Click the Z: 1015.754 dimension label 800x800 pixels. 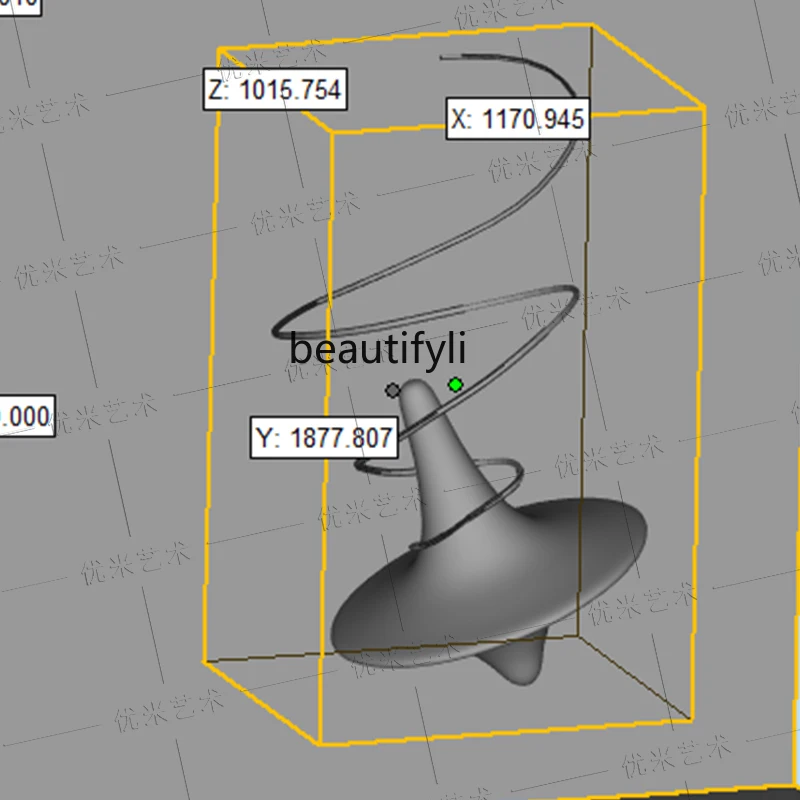point(275,89)
